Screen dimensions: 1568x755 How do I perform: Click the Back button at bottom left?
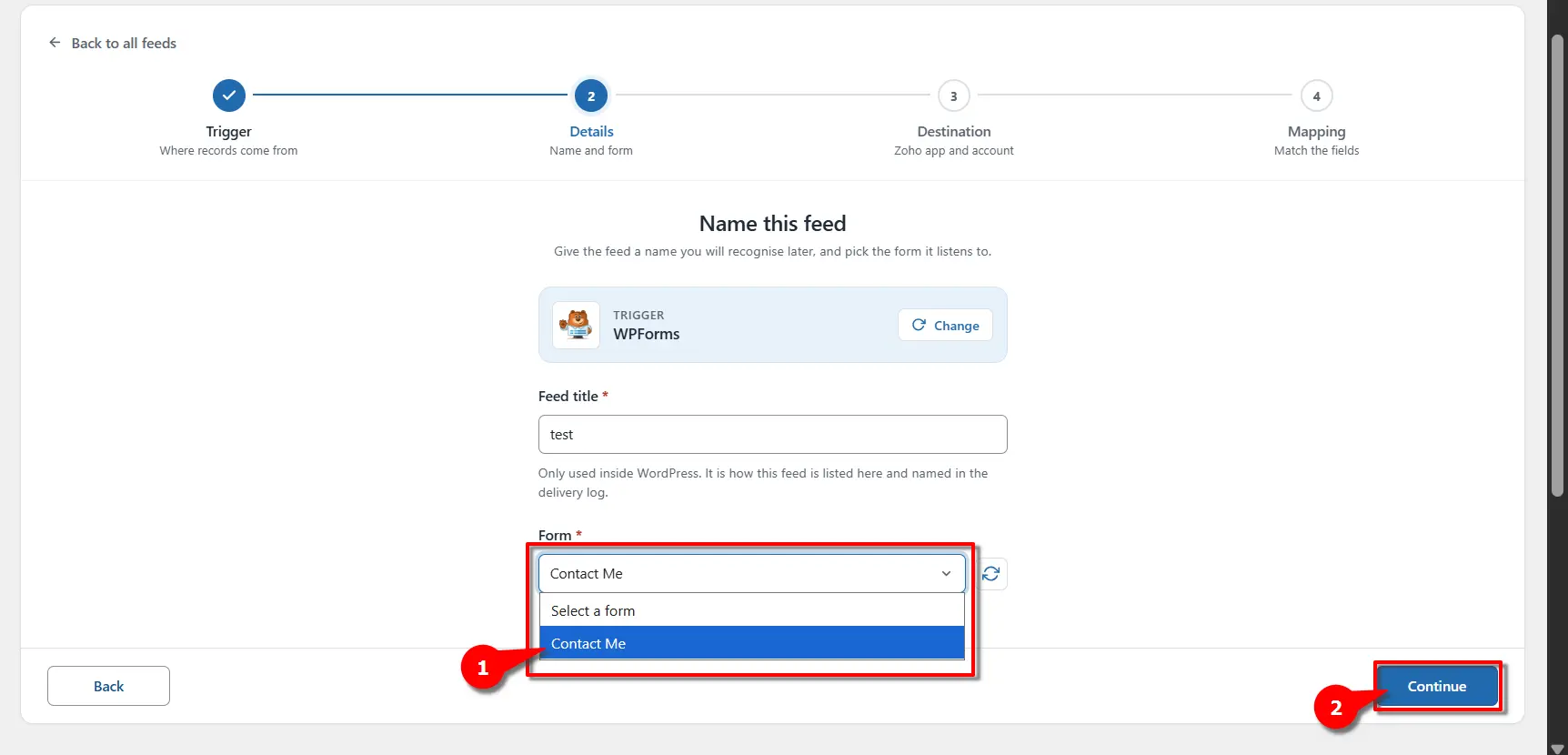pyautogui.click(x=108, y=686)
